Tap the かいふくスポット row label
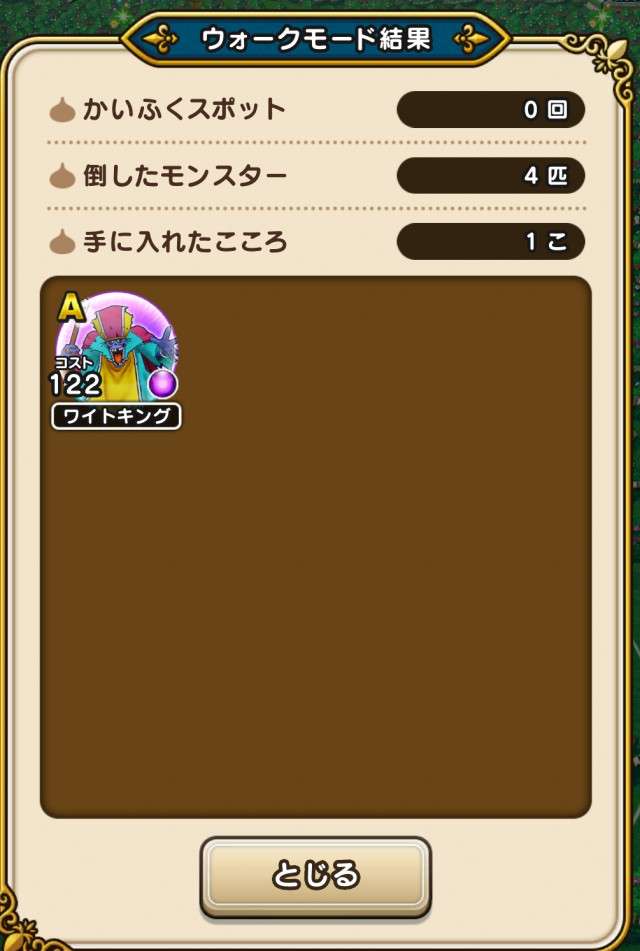Image resolution: width=640 pixels, height=951 pixels. tap(184, 110)
